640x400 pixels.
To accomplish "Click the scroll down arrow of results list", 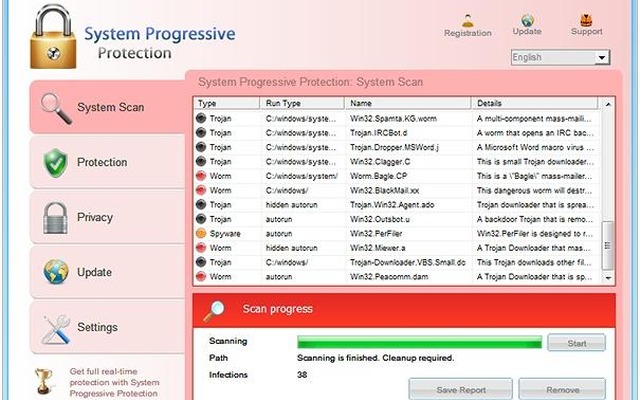I will click(x=608, y=278).
